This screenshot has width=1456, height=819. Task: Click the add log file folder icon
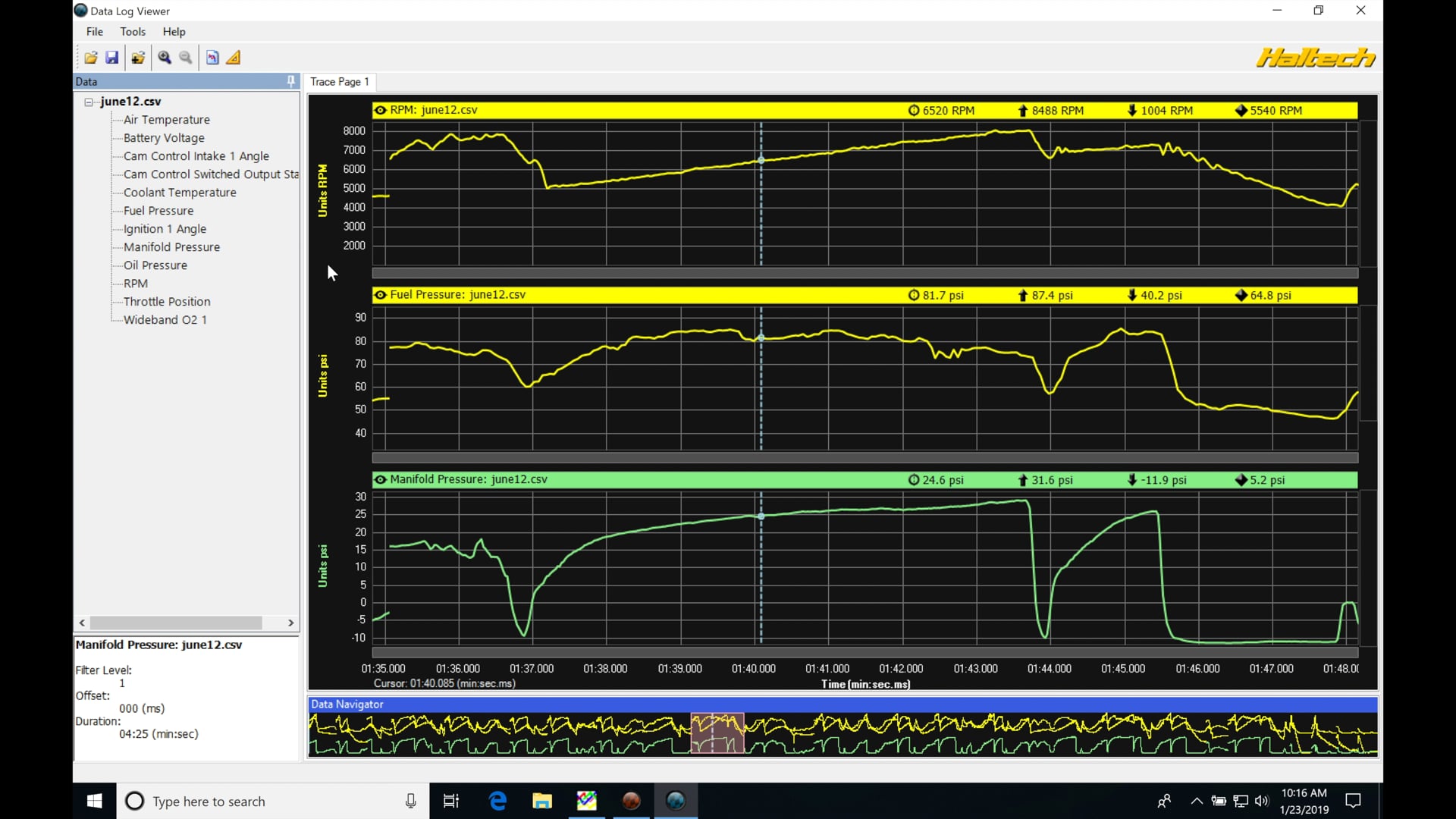pos(138,58)
